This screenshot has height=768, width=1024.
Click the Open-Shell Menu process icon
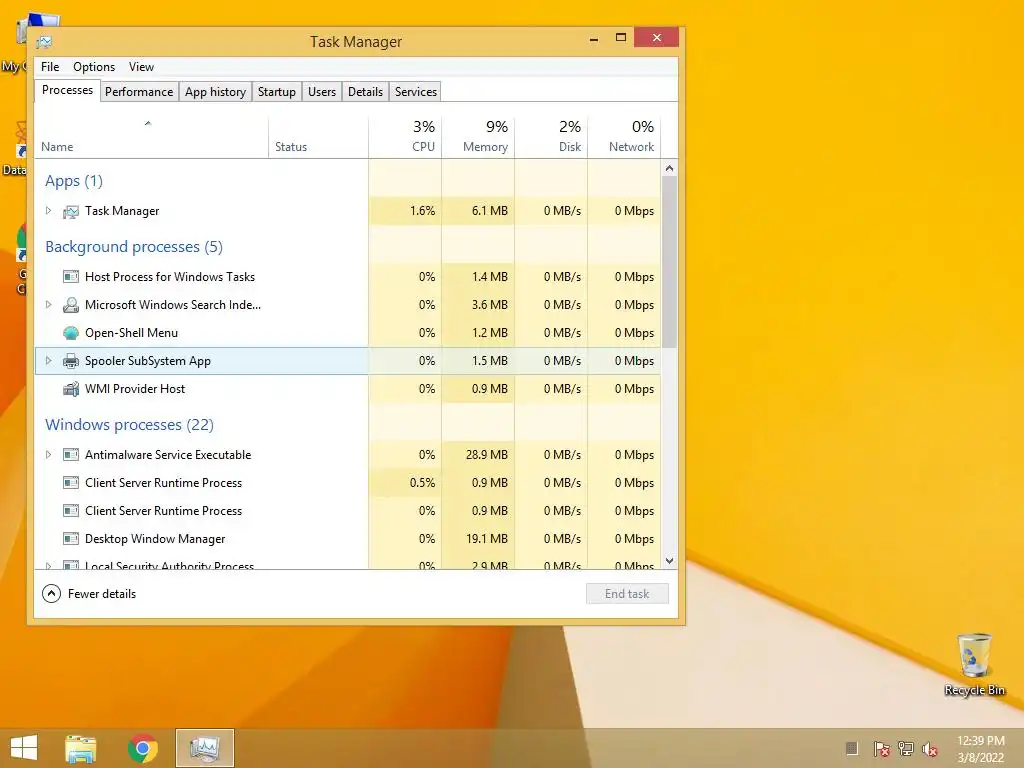(71, 333)
